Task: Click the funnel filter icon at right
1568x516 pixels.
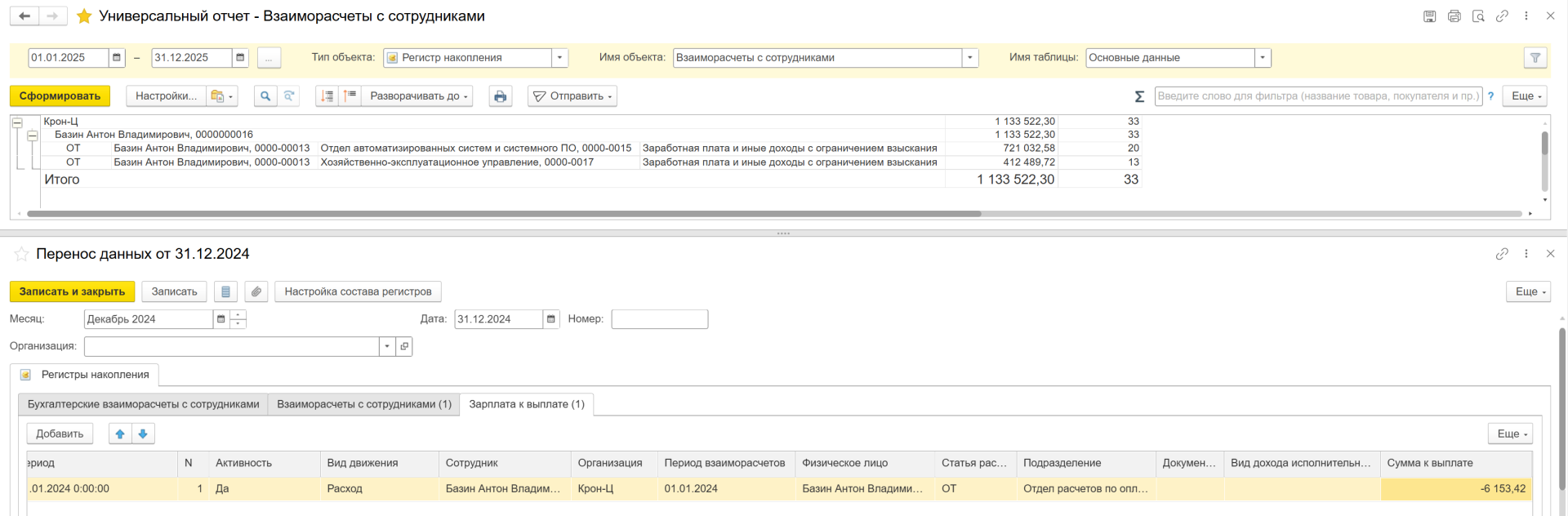Action: click(1535, 58)
